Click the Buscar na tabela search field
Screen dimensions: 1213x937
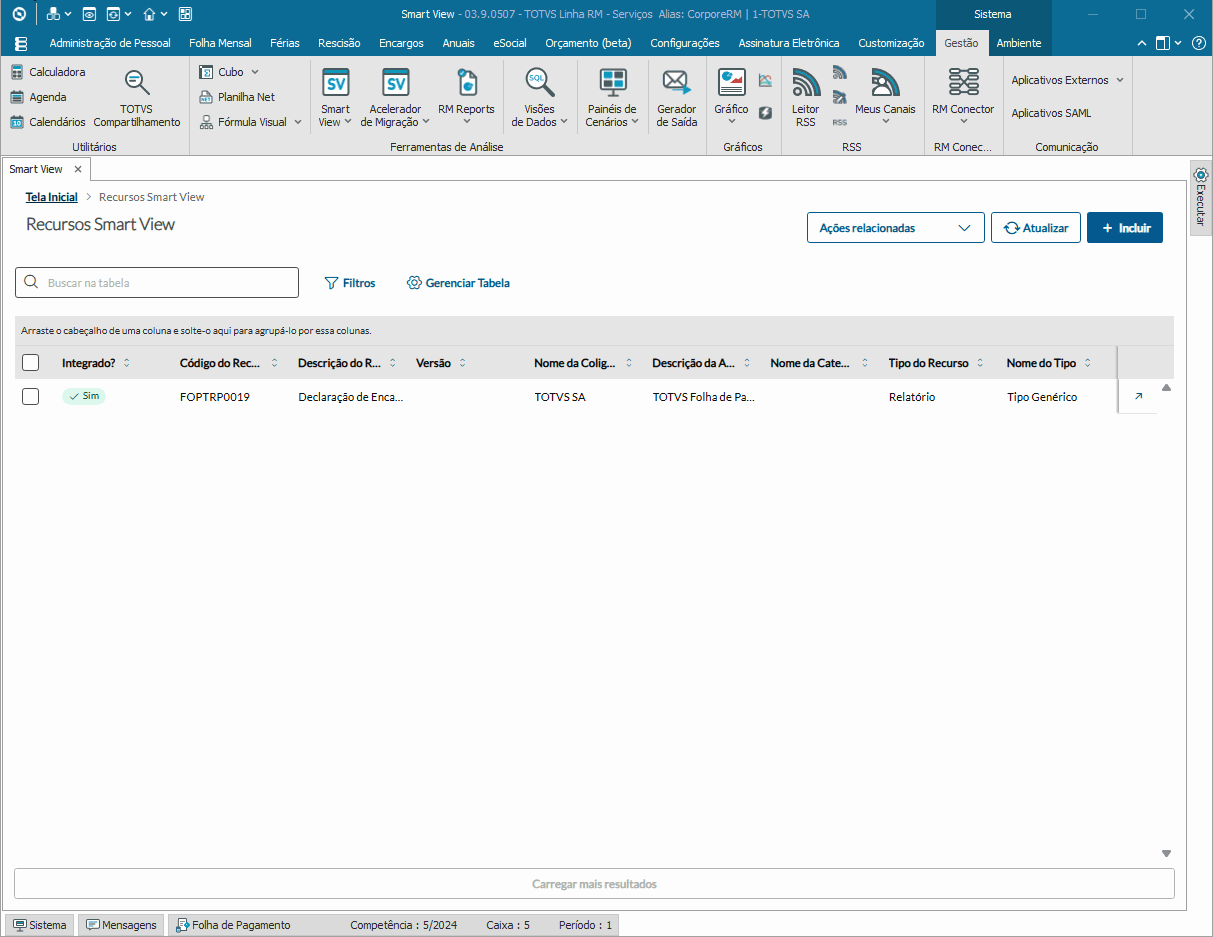[x=157, y=283]
